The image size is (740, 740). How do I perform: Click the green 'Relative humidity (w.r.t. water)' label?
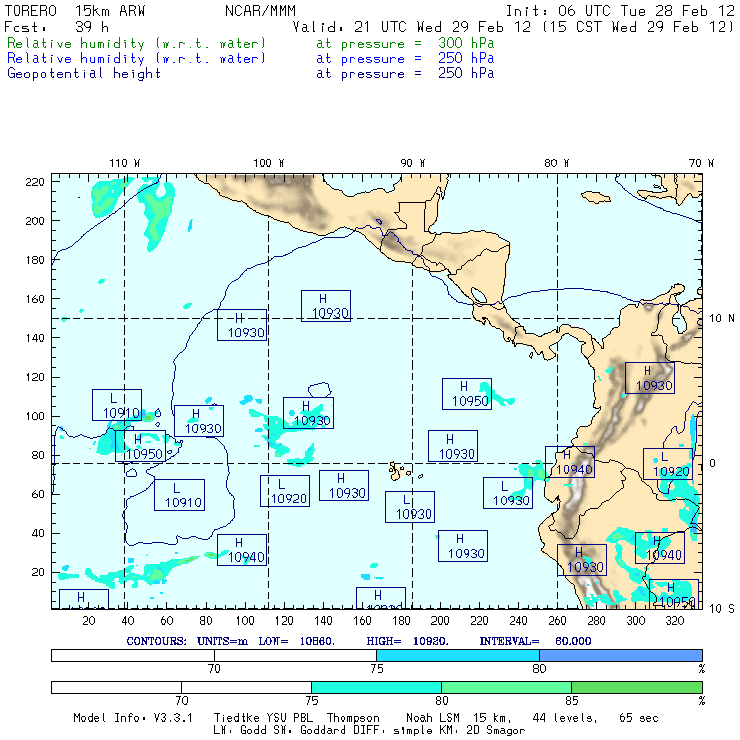click(x=136, y=43)
